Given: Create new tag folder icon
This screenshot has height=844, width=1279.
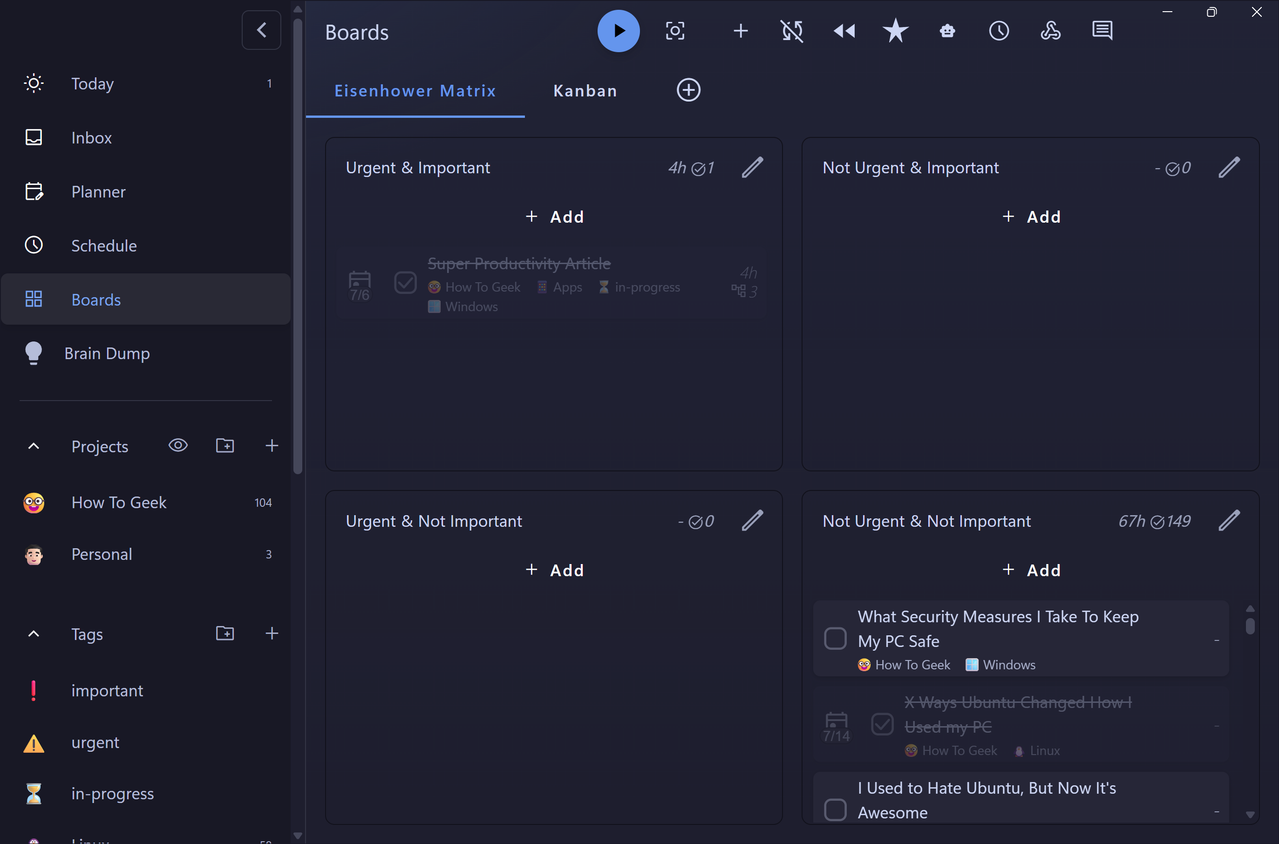Looking at the screenshot, I should tap(225, 634).
